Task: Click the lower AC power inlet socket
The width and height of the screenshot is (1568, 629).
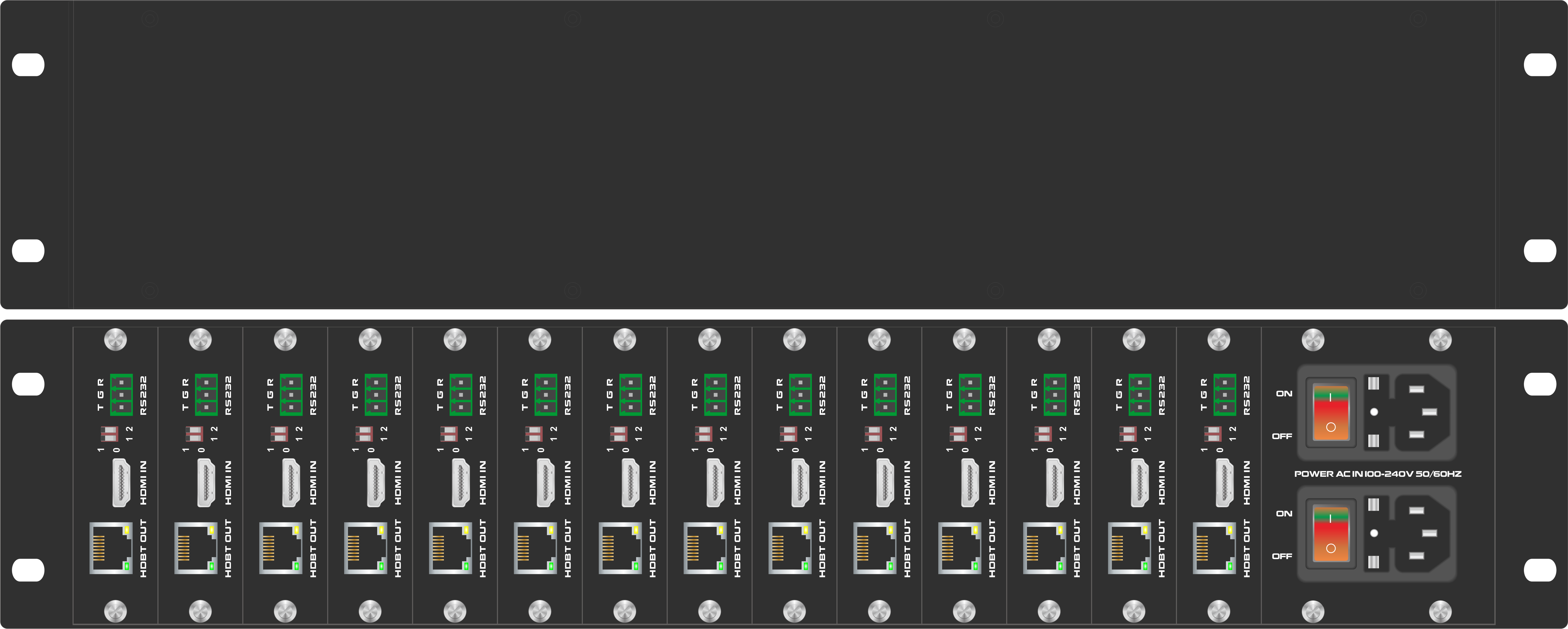Action: point(1423,533)
